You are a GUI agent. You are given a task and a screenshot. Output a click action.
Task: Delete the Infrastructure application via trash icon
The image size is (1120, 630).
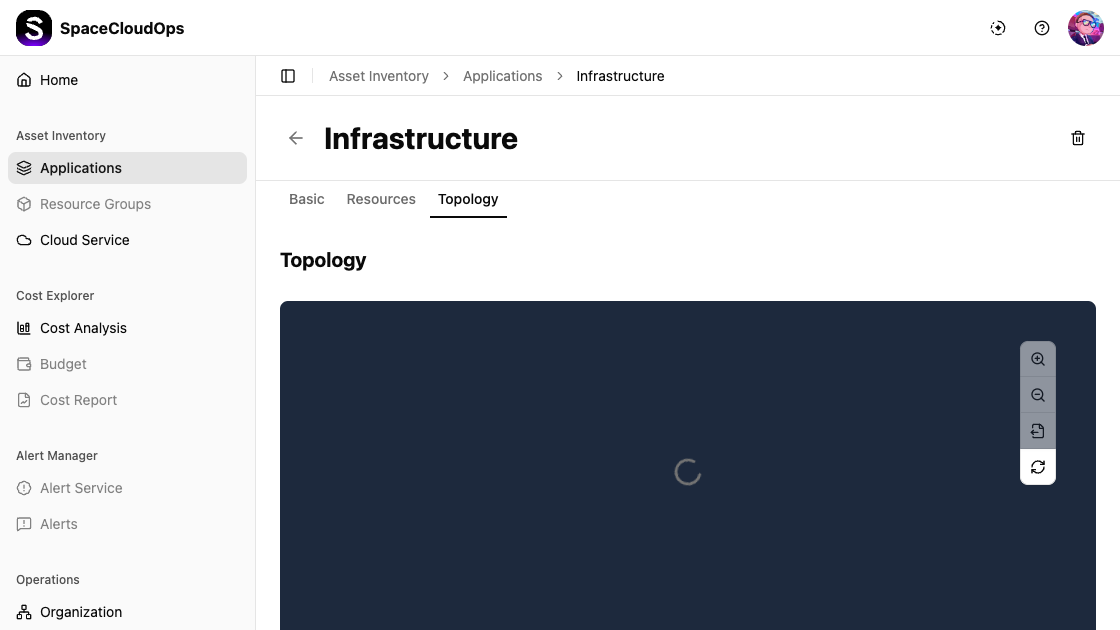click(1078, 138)
